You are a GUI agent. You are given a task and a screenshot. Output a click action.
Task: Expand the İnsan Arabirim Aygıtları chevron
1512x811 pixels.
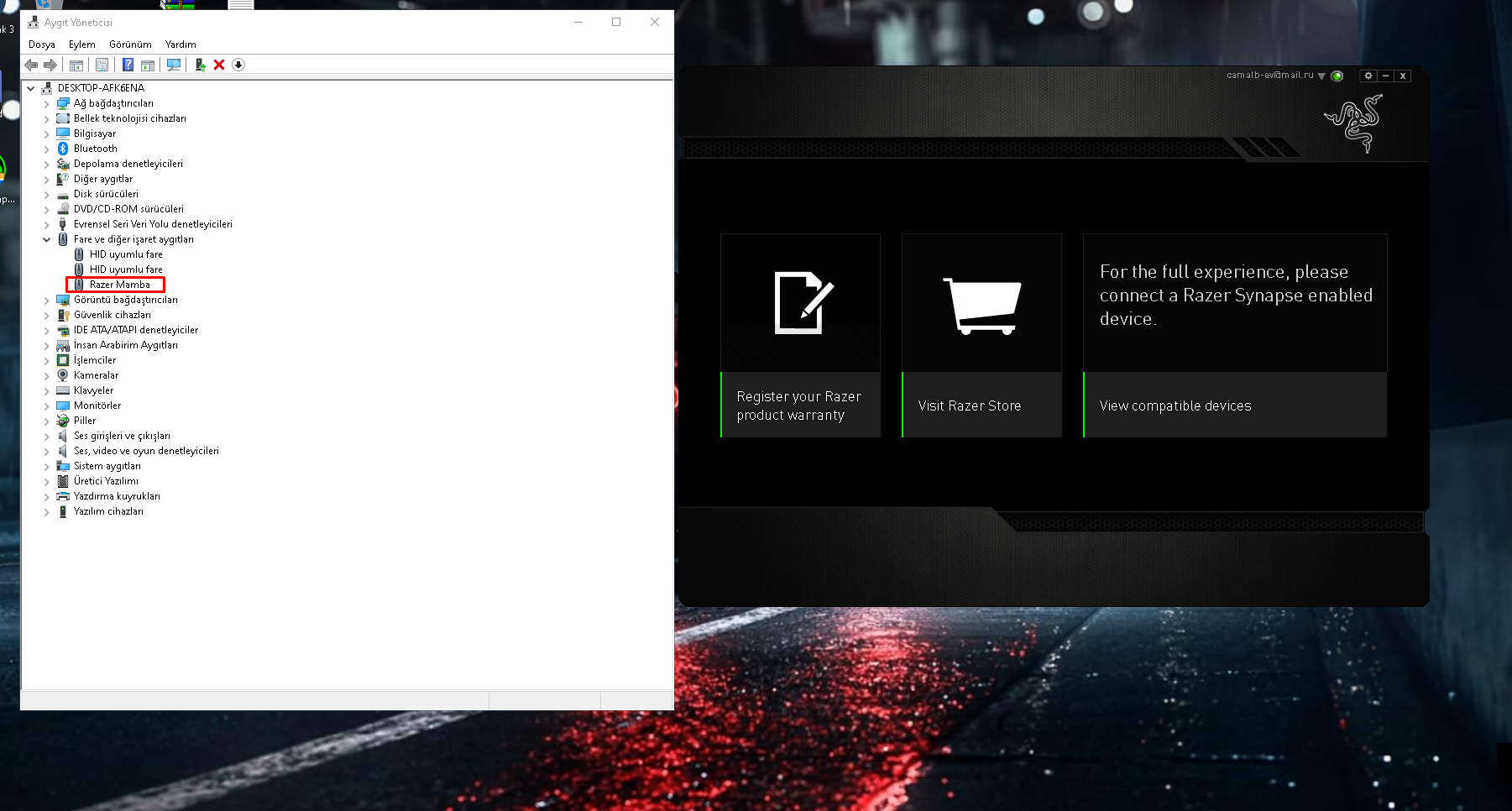click(47, 345)
